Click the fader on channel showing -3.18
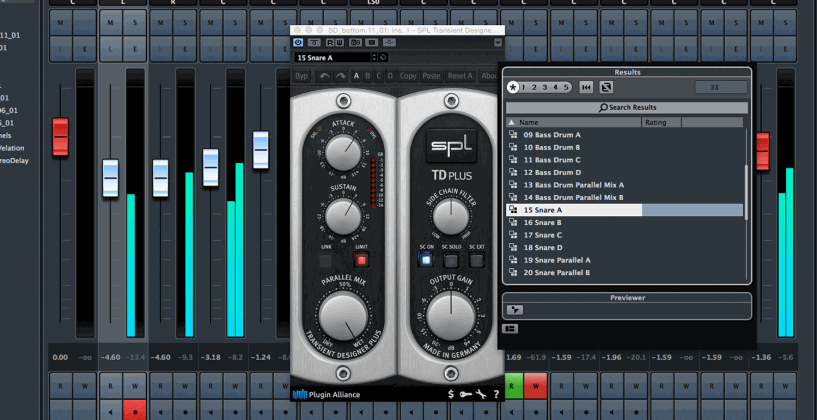Screen dimensions: 817x420 coord(211,167)
